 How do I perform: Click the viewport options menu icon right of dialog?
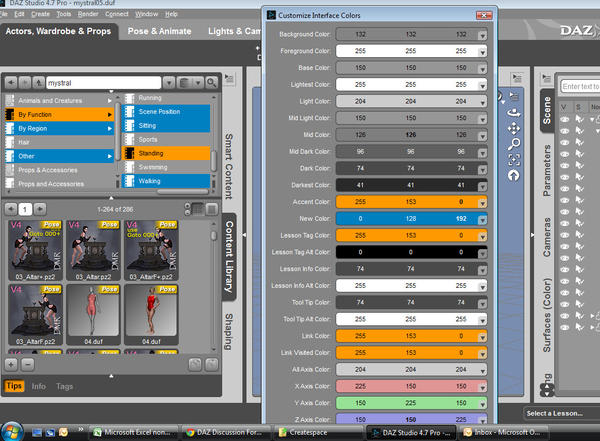517,78
